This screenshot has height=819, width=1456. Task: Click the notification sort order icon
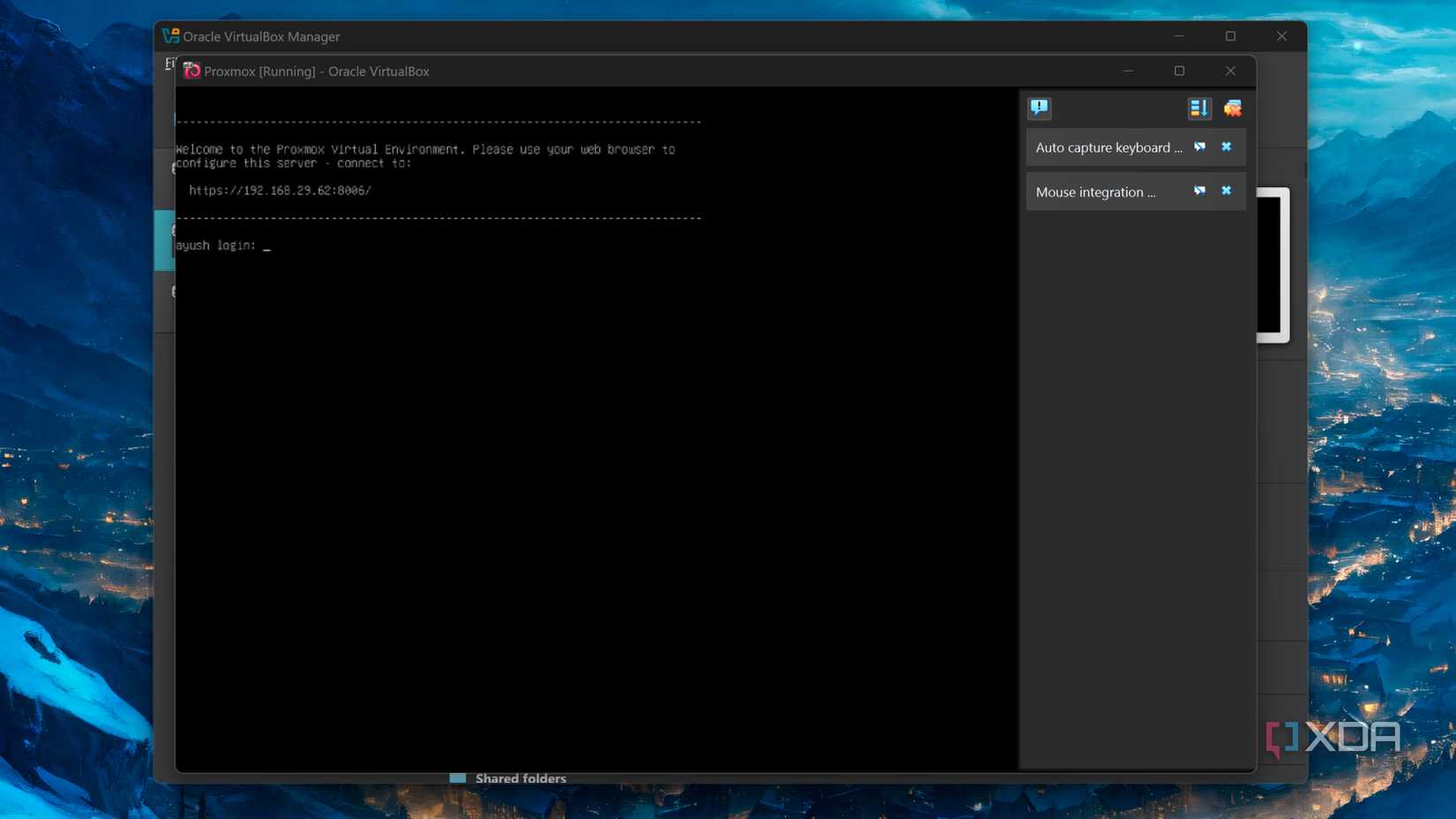coord(1198,108)
